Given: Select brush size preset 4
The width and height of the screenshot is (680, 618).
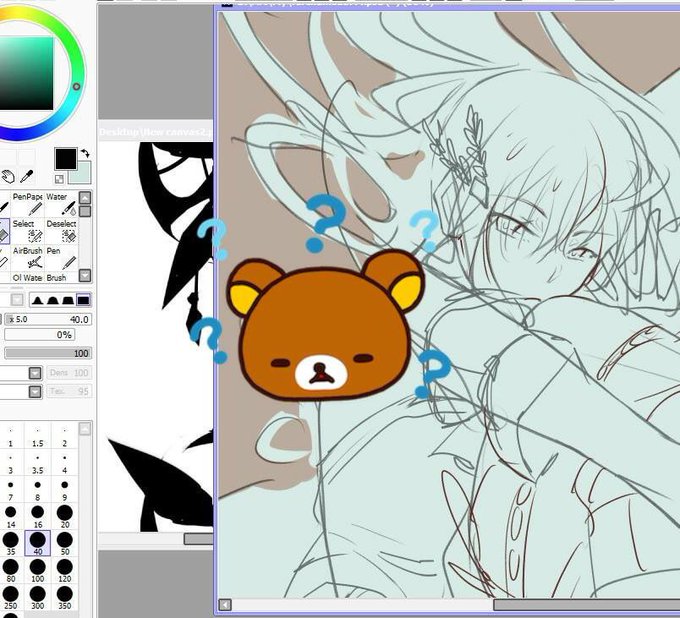Looking at the screenshot, I should (x=65, y=463).
